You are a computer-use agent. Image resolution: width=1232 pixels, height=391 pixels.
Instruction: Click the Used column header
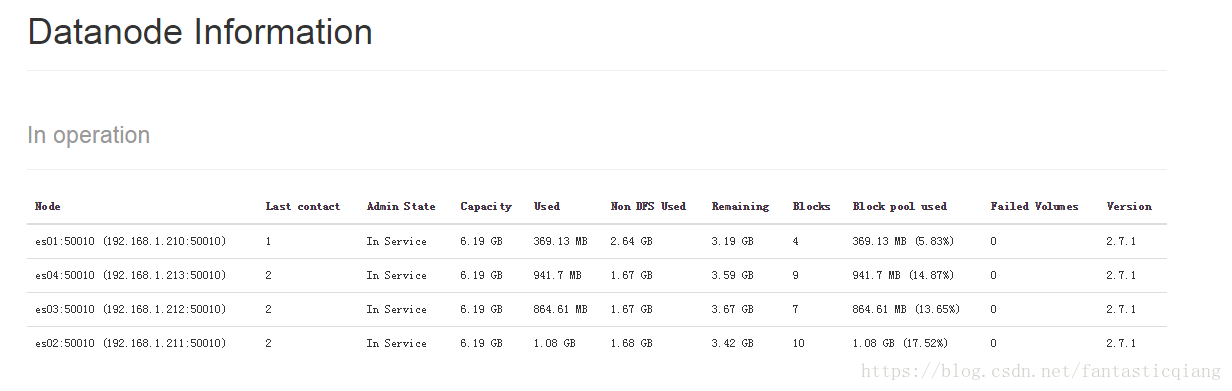[x=547, y=207]
